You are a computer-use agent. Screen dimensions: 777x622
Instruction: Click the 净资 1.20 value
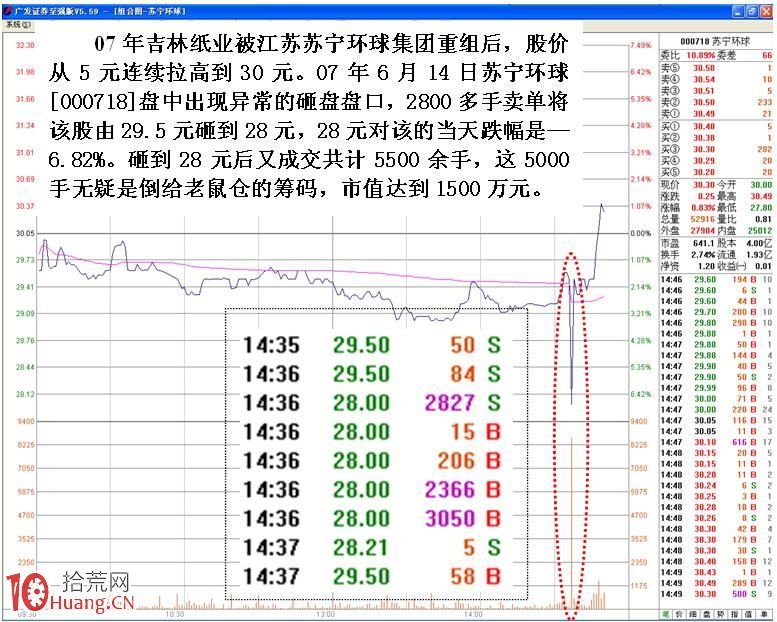tap(707, 266)
